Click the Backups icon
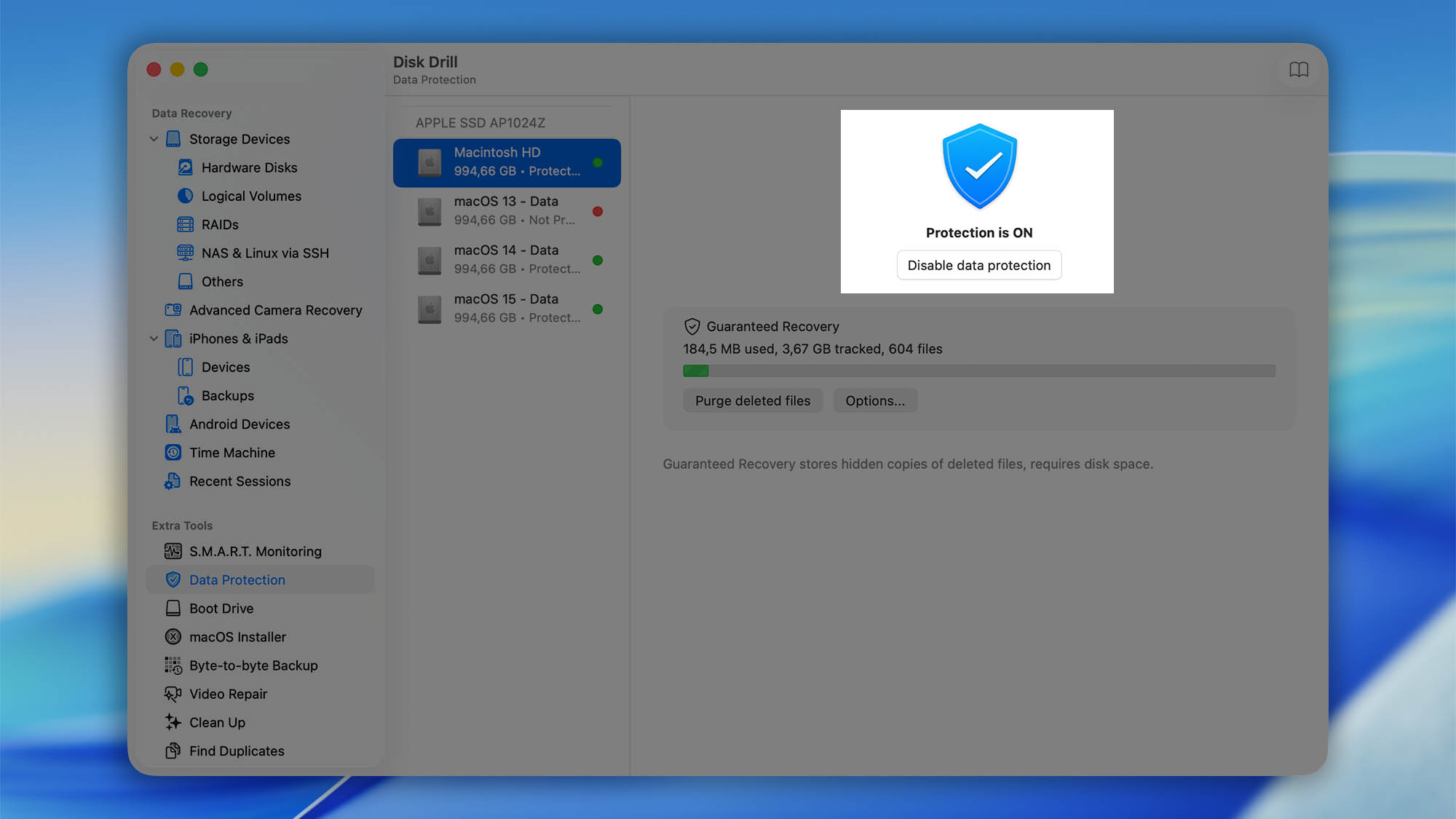This screenshot has width=1456, height=819. tap(185, 395)
